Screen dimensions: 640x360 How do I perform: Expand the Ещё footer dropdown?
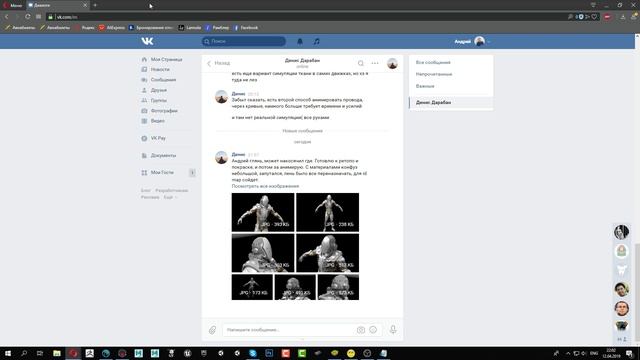pyautogui.click(x=170, y=197)
